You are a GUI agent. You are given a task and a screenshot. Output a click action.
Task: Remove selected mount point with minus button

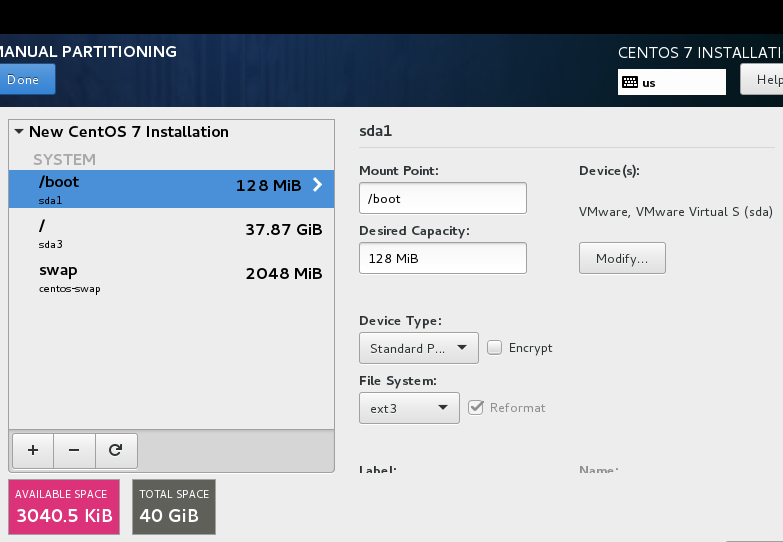point(74,451)
